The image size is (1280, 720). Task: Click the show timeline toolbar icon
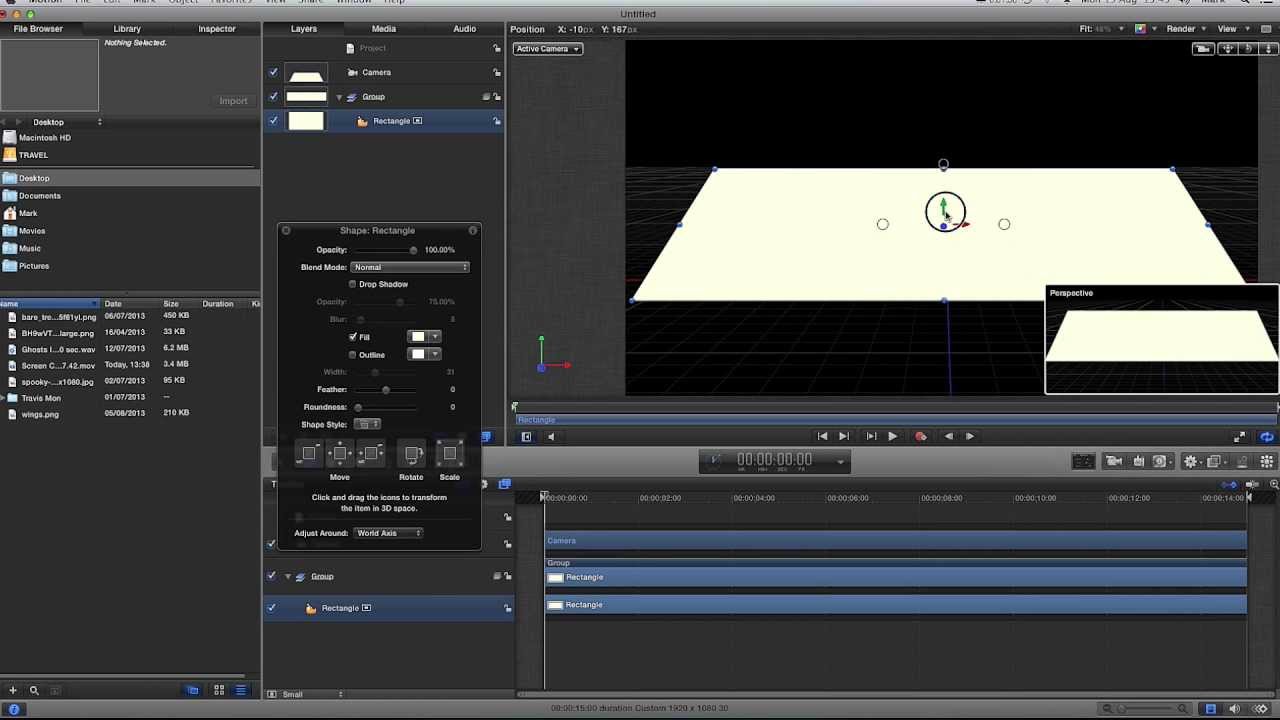pos(1211,709)
